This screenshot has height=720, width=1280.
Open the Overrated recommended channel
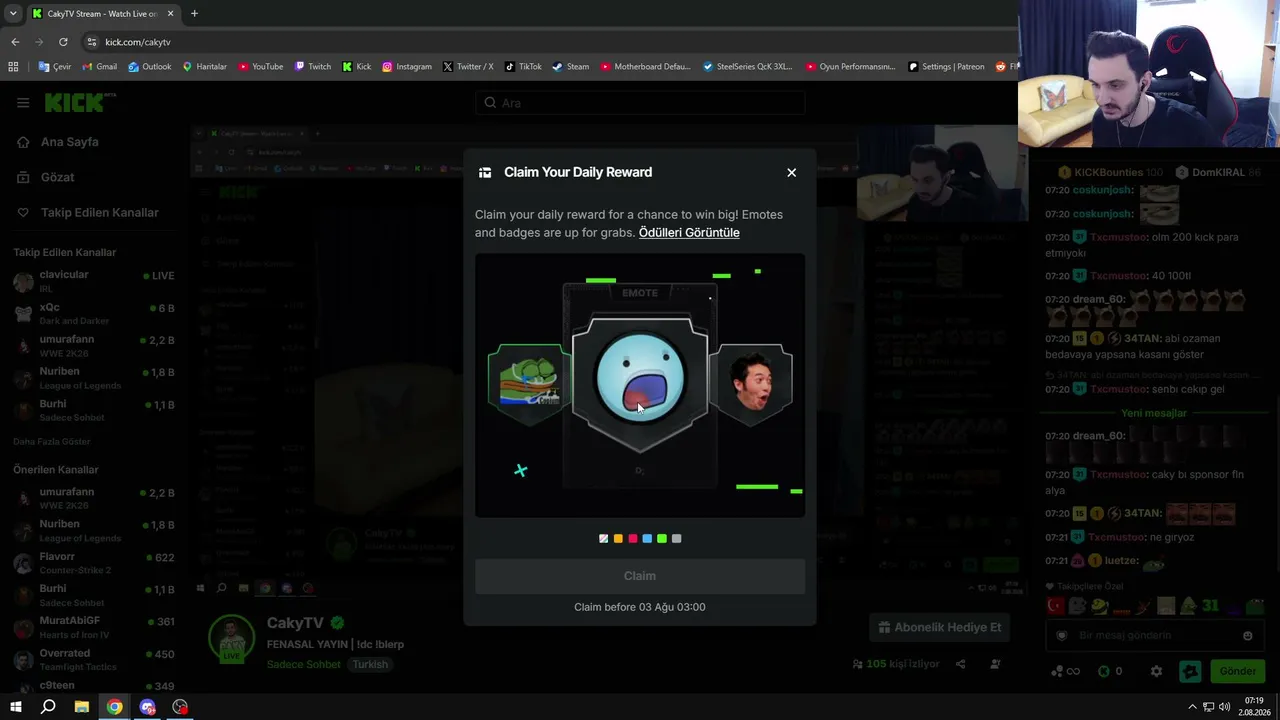95,660
